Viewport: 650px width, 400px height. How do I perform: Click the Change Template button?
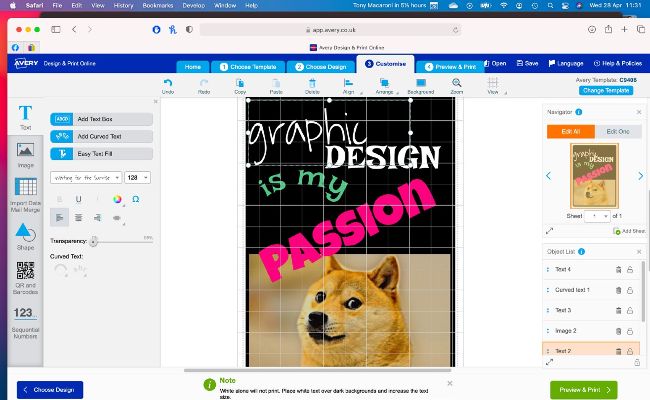tap(606, 91)
